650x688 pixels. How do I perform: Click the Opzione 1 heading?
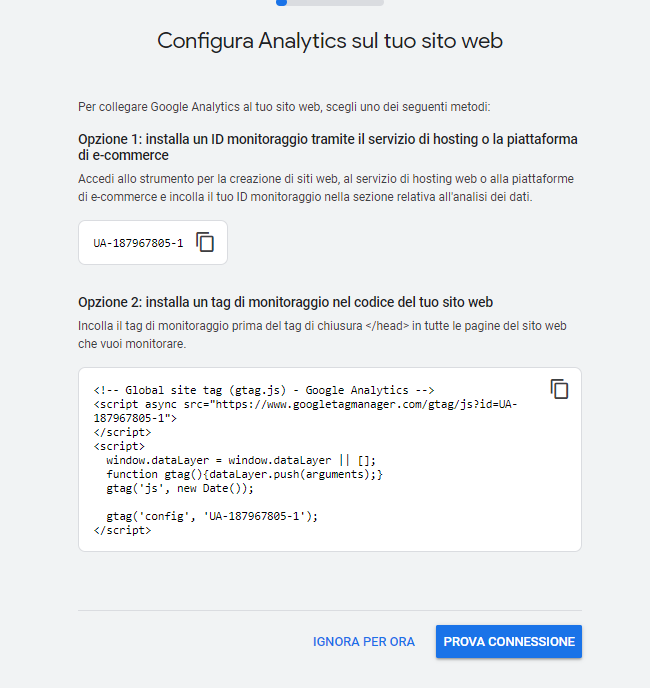(328, 147)
